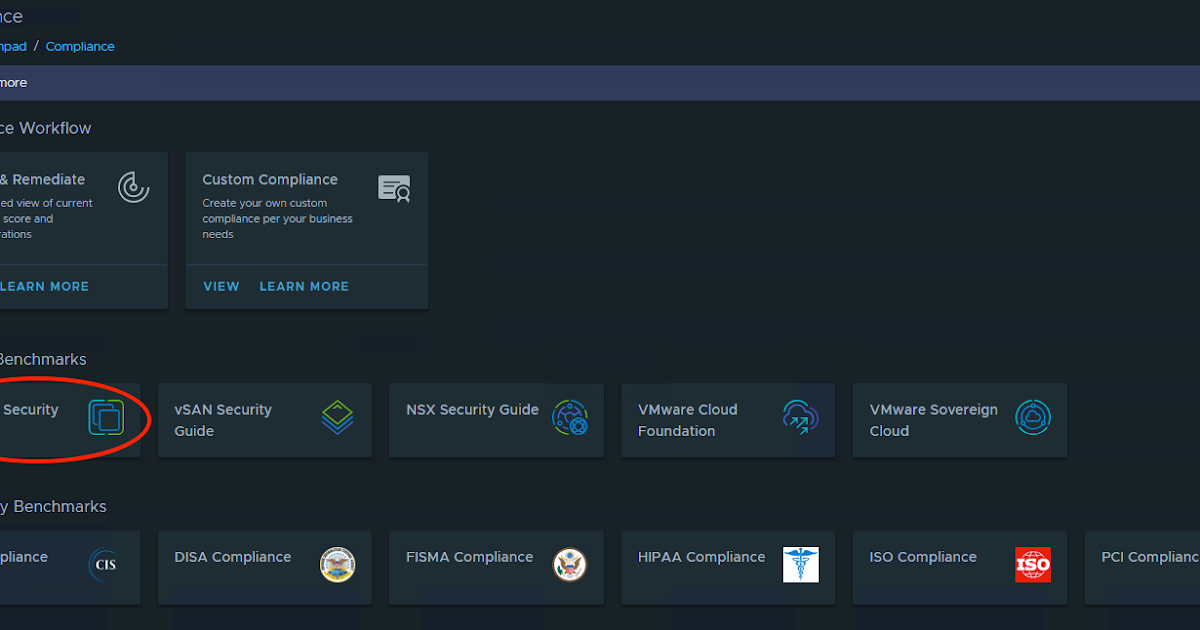
Task: Click the VMware Cloud Foundation cloud icon
Action: pos(801,417)
